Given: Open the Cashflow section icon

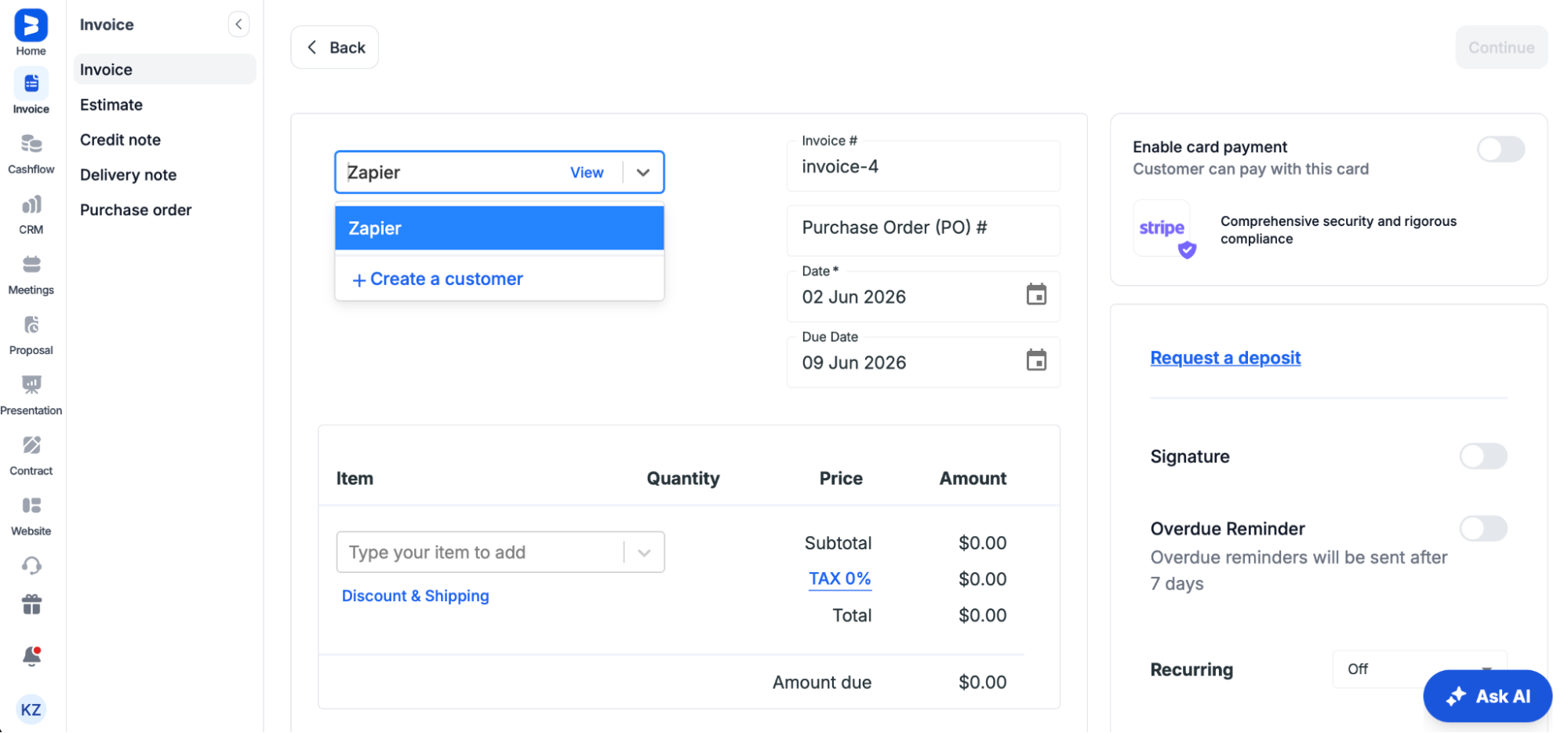Looking at the screenshot, I should 31,144.
